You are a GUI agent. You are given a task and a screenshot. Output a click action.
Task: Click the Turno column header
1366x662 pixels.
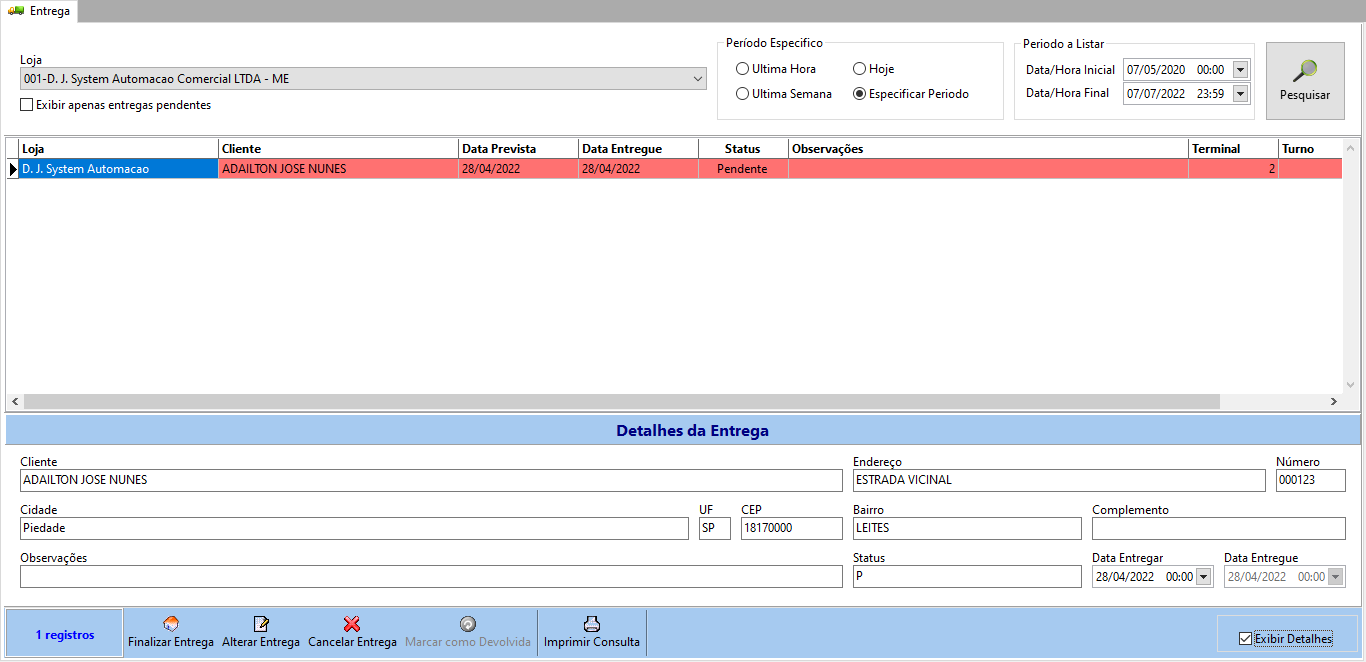coord(1310,149)
